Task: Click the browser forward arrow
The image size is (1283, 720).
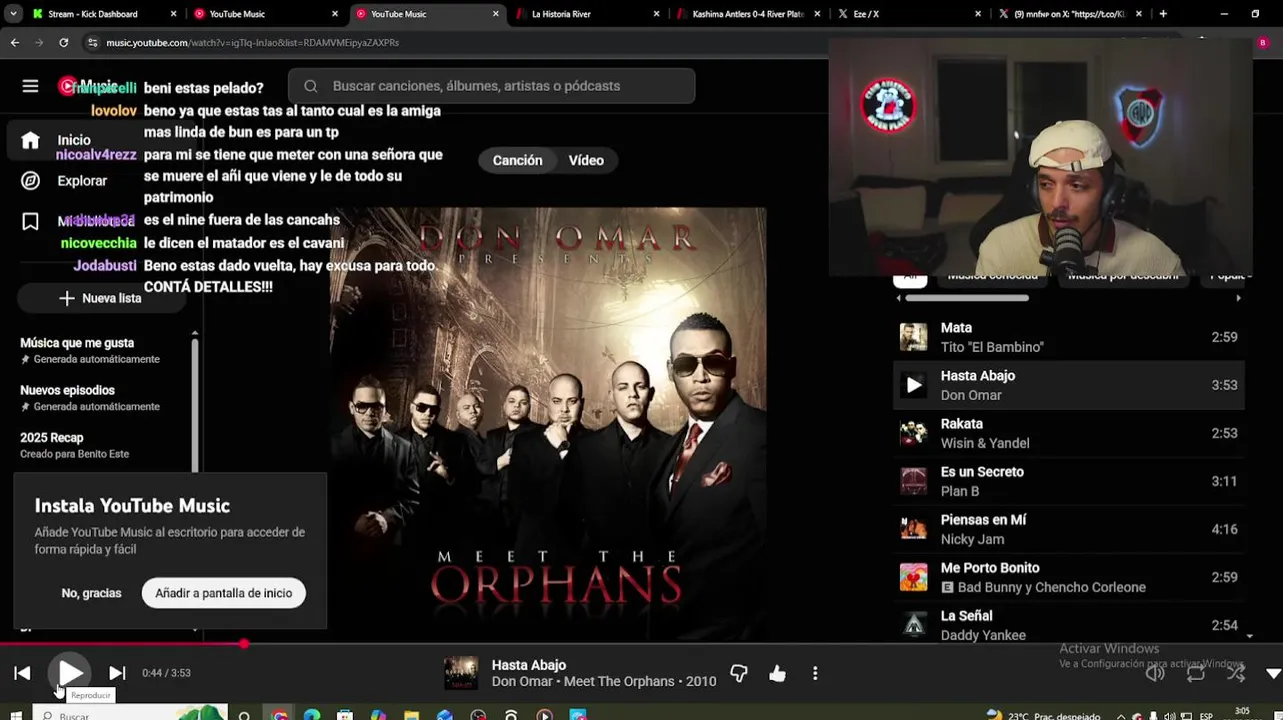Action: (39, 43)
